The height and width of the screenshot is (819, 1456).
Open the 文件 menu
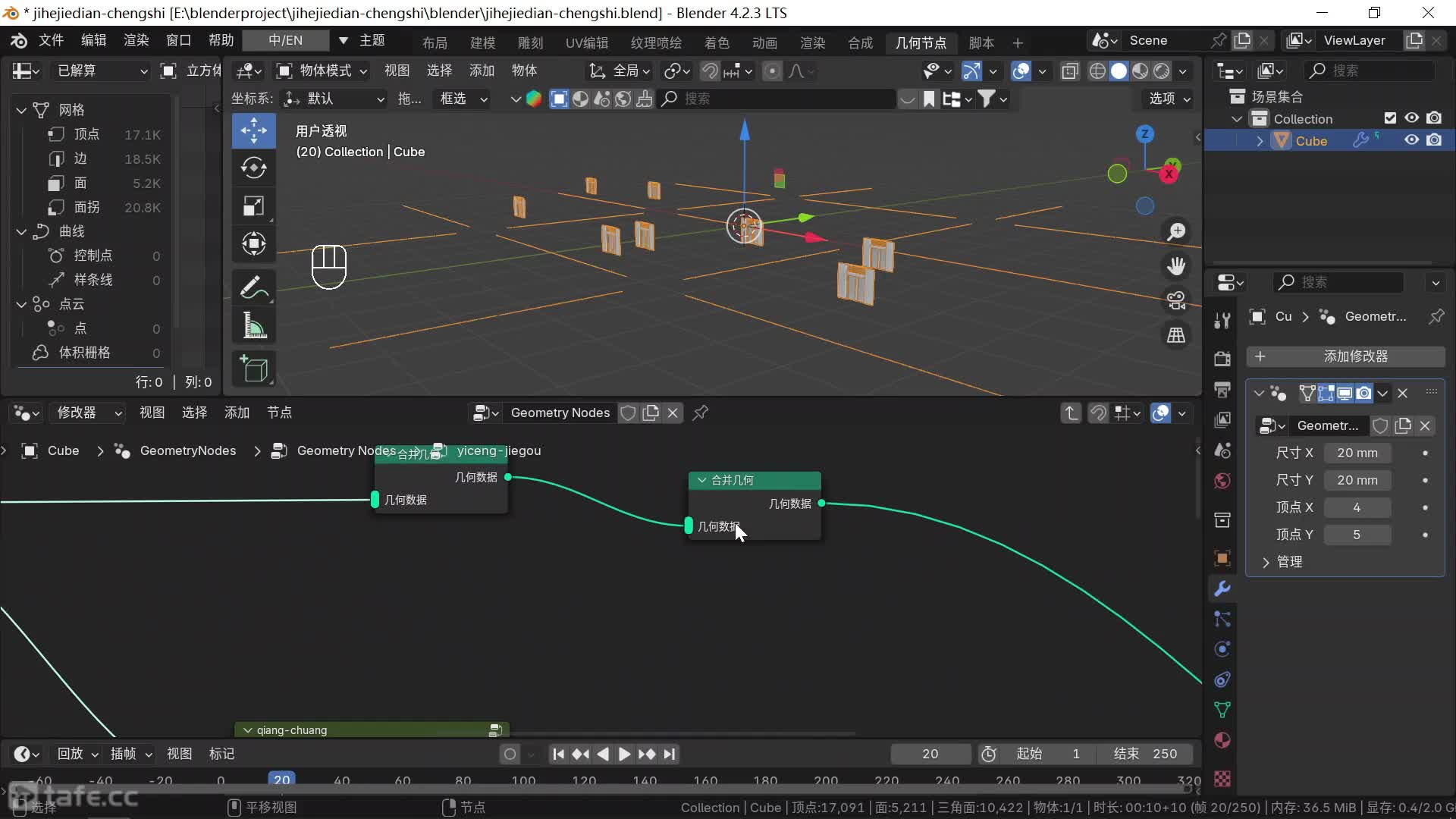pyautogui.click(x=51, y=40)
